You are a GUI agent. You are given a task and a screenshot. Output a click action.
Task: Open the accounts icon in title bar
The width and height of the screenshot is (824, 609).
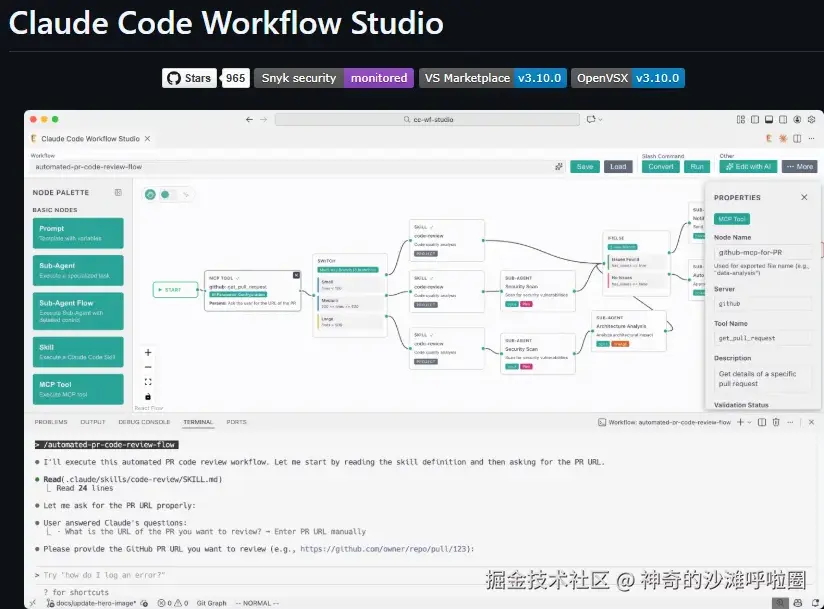(797, 119)
